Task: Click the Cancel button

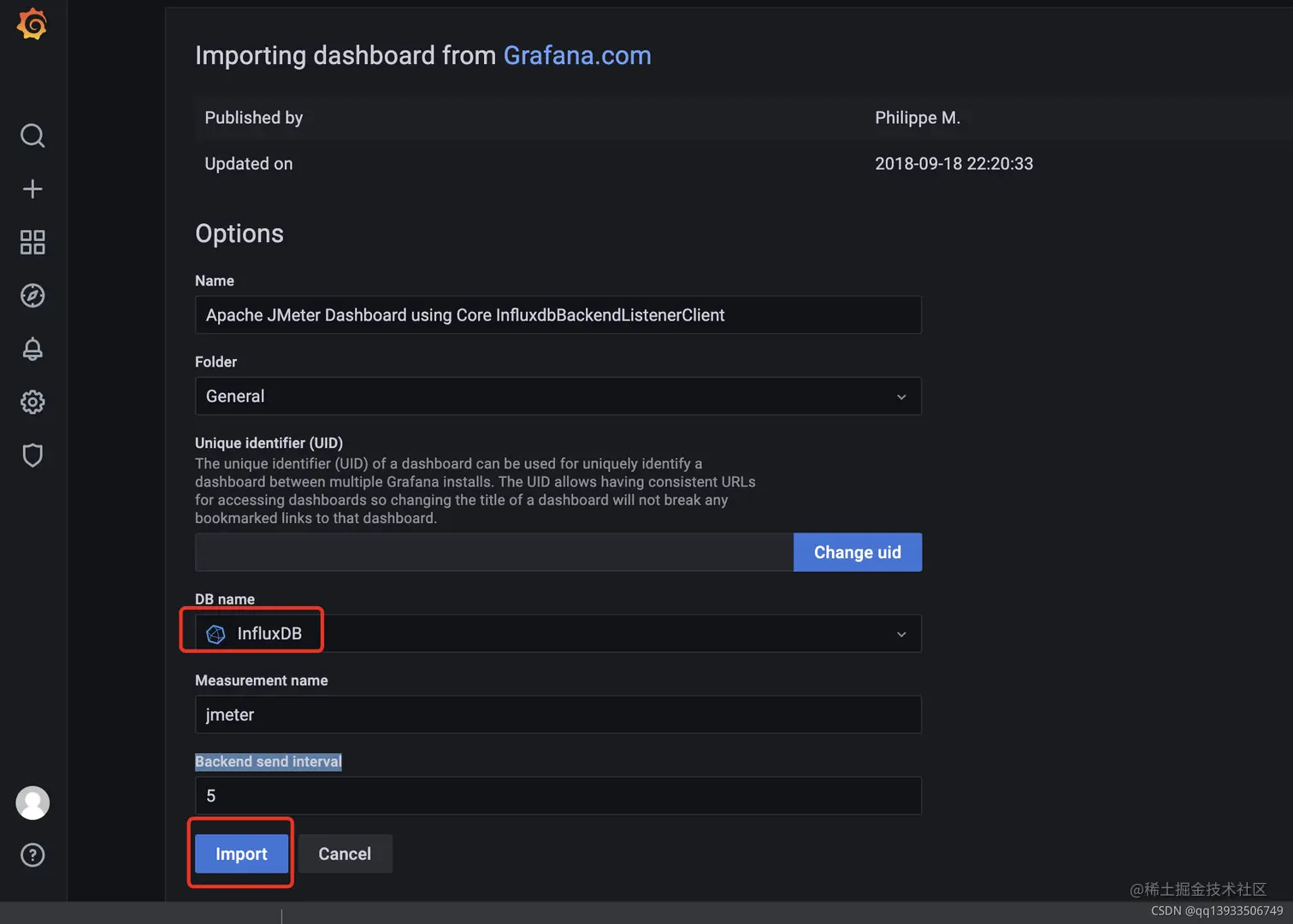Action: (x=345, y=854)
